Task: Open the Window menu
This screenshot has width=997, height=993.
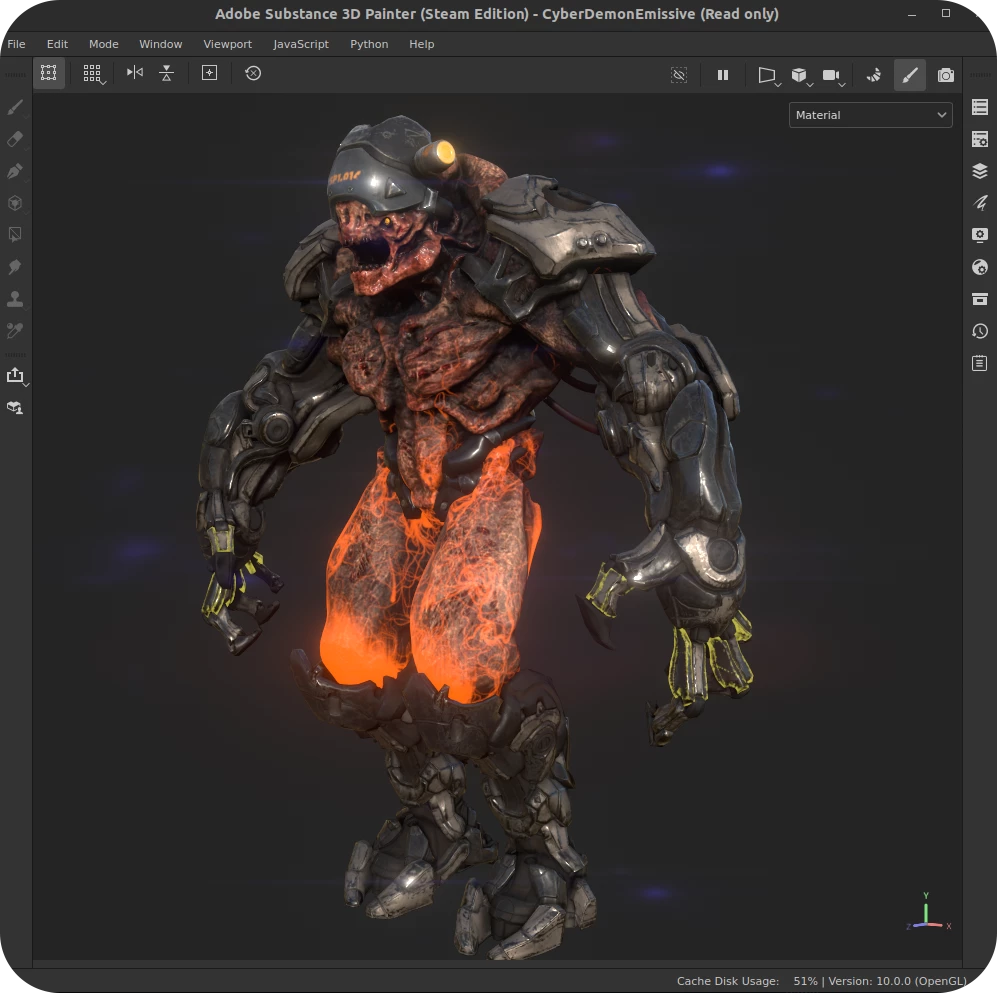Action: pyautogui.click(x=161, y=44)
